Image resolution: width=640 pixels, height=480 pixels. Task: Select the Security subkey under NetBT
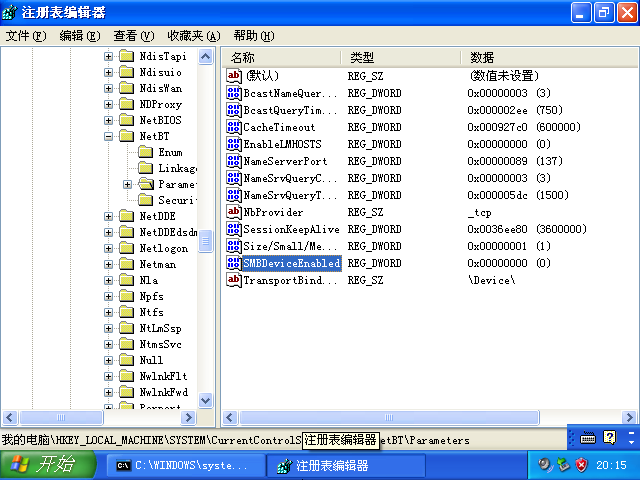177,200
